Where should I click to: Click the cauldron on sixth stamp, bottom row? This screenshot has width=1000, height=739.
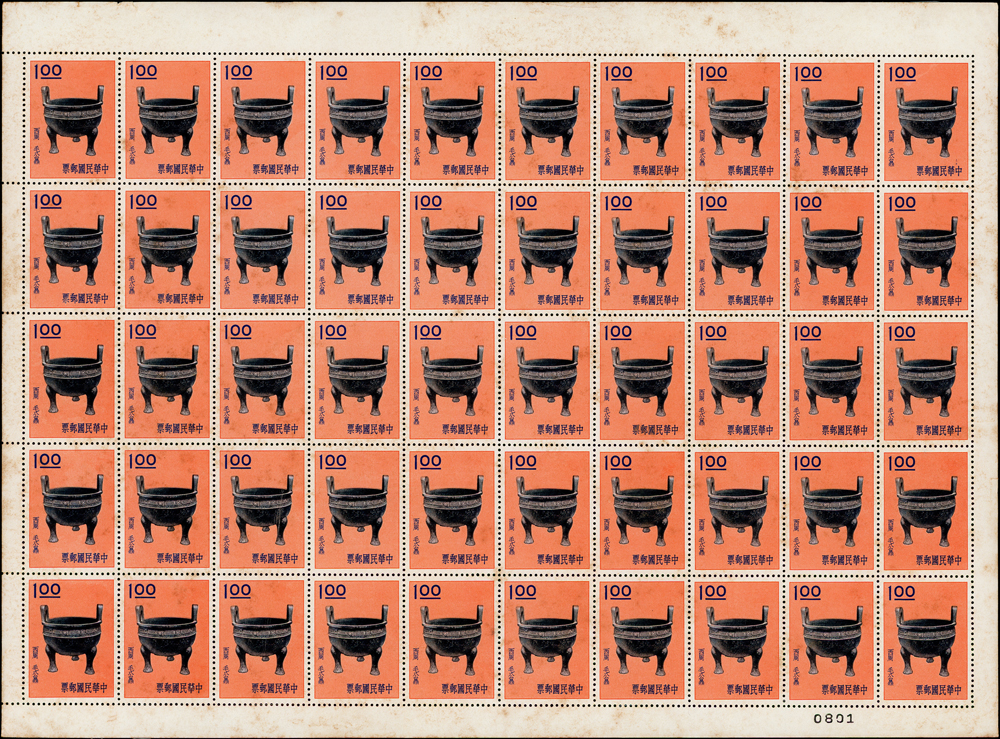(546, 640)
